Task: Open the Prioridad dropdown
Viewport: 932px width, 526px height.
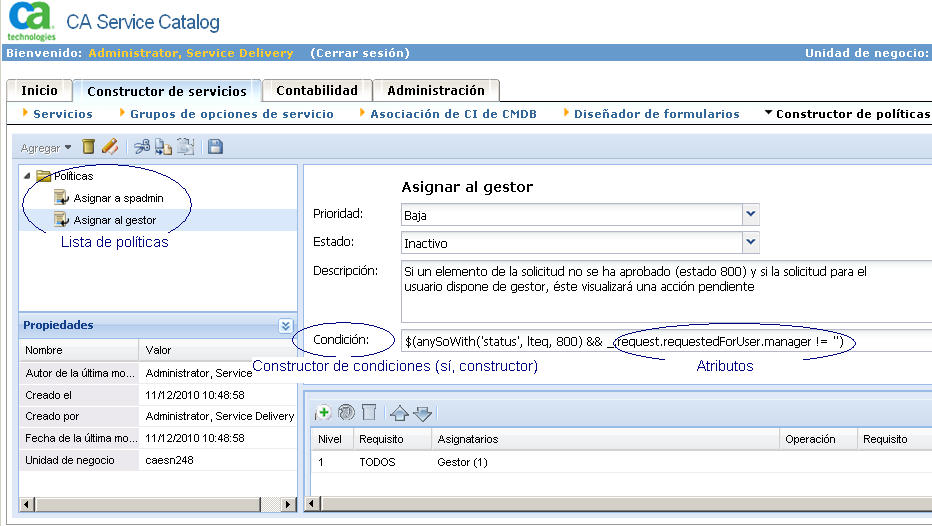Action: point(751,214)
